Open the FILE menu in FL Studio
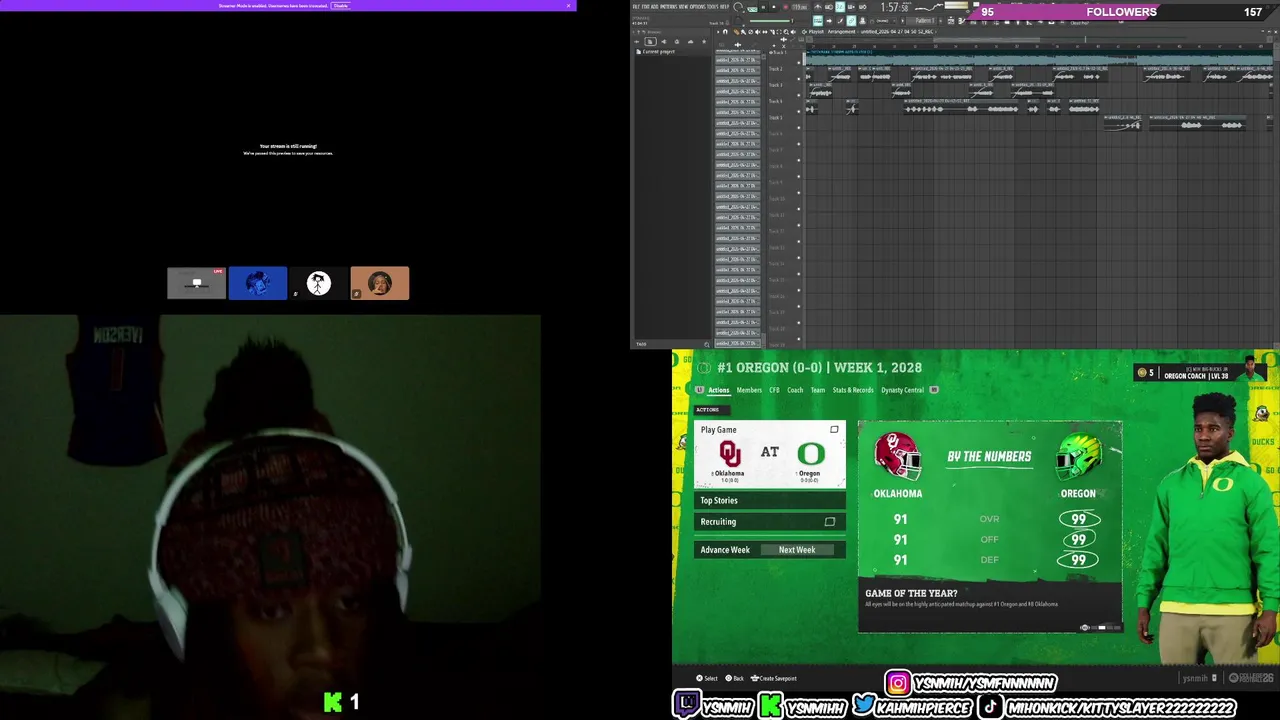 634,6
